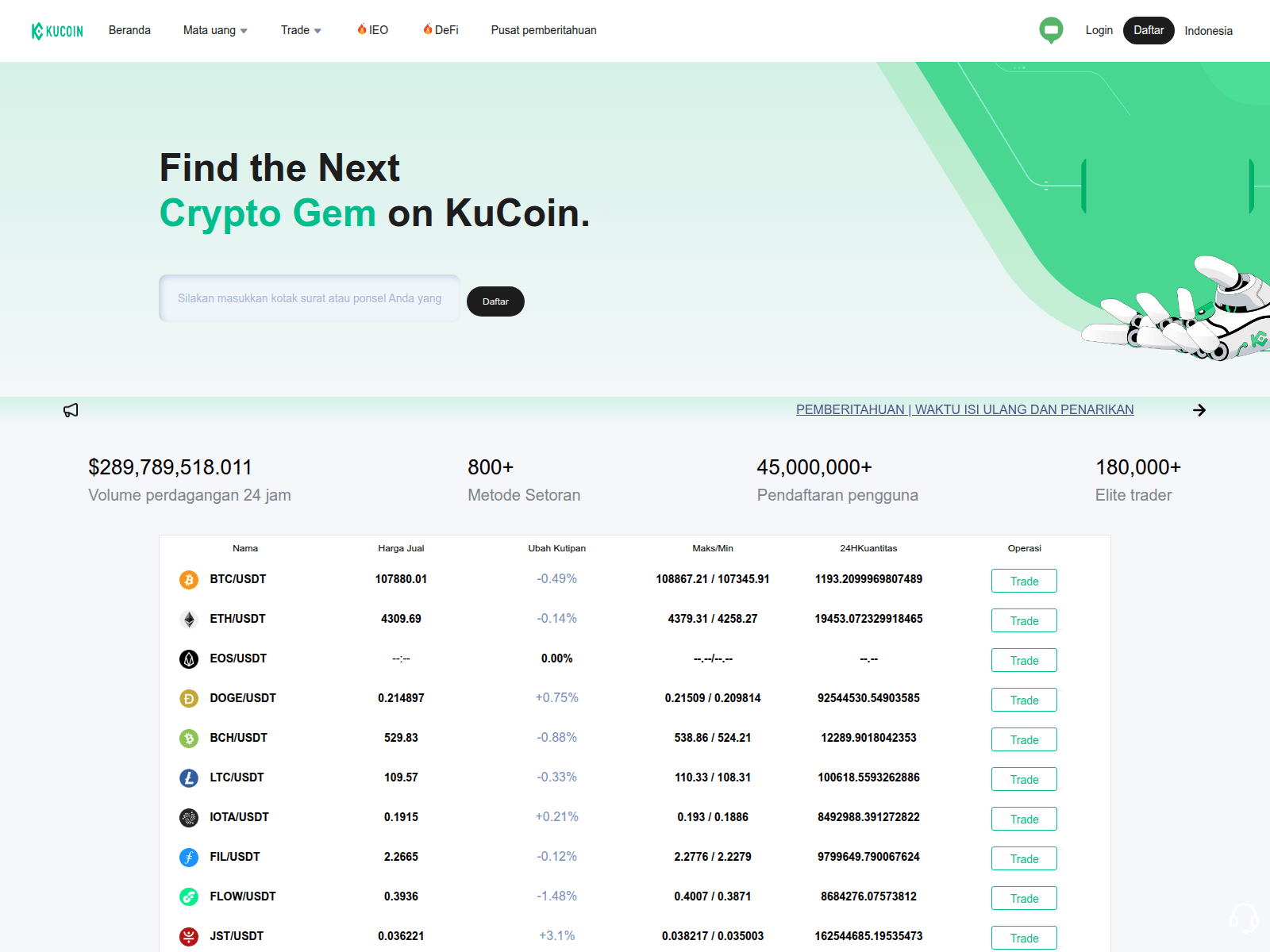
Task: Click Trade button for JST/USDT
Action: (1024, 938)
